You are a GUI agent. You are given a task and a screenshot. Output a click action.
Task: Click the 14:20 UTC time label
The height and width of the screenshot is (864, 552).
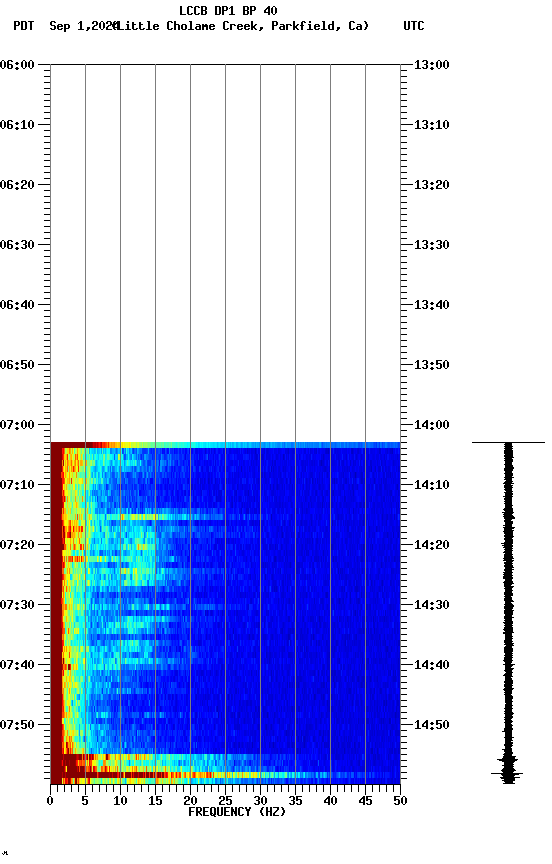pos(432,546)
